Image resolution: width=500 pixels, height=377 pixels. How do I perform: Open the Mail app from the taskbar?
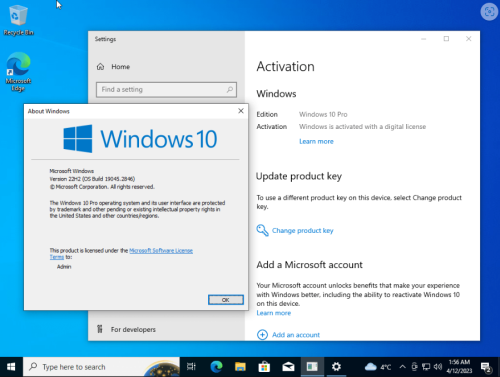click(x=288, y=367)
